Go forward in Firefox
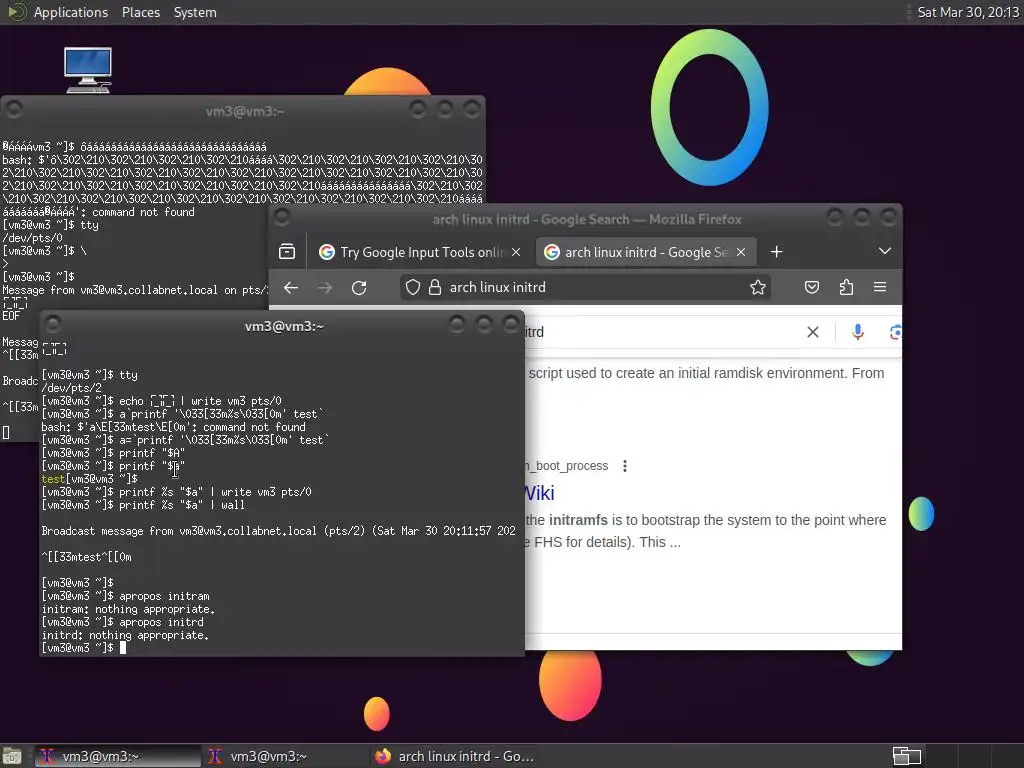Screen dimensions: 1024x768 pos(325,287)
